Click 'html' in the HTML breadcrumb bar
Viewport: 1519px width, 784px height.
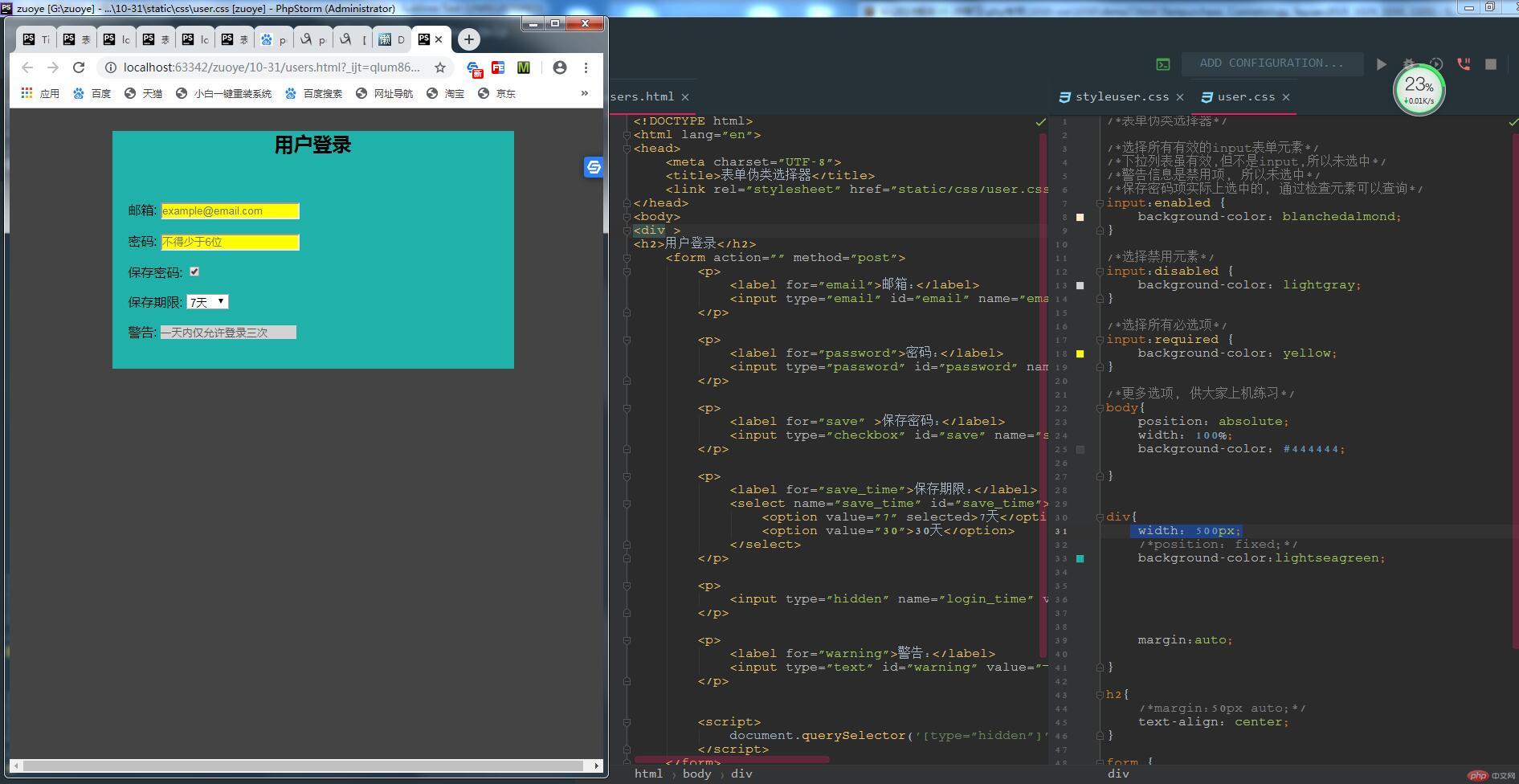(648, 774)
